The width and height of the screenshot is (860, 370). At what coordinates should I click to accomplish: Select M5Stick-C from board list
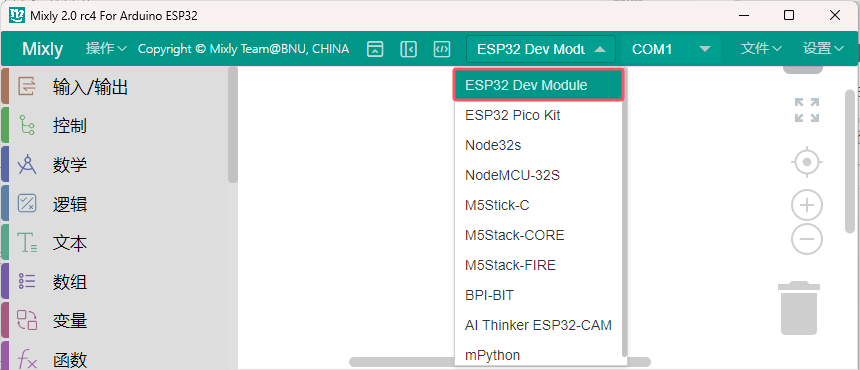[538, 206]
